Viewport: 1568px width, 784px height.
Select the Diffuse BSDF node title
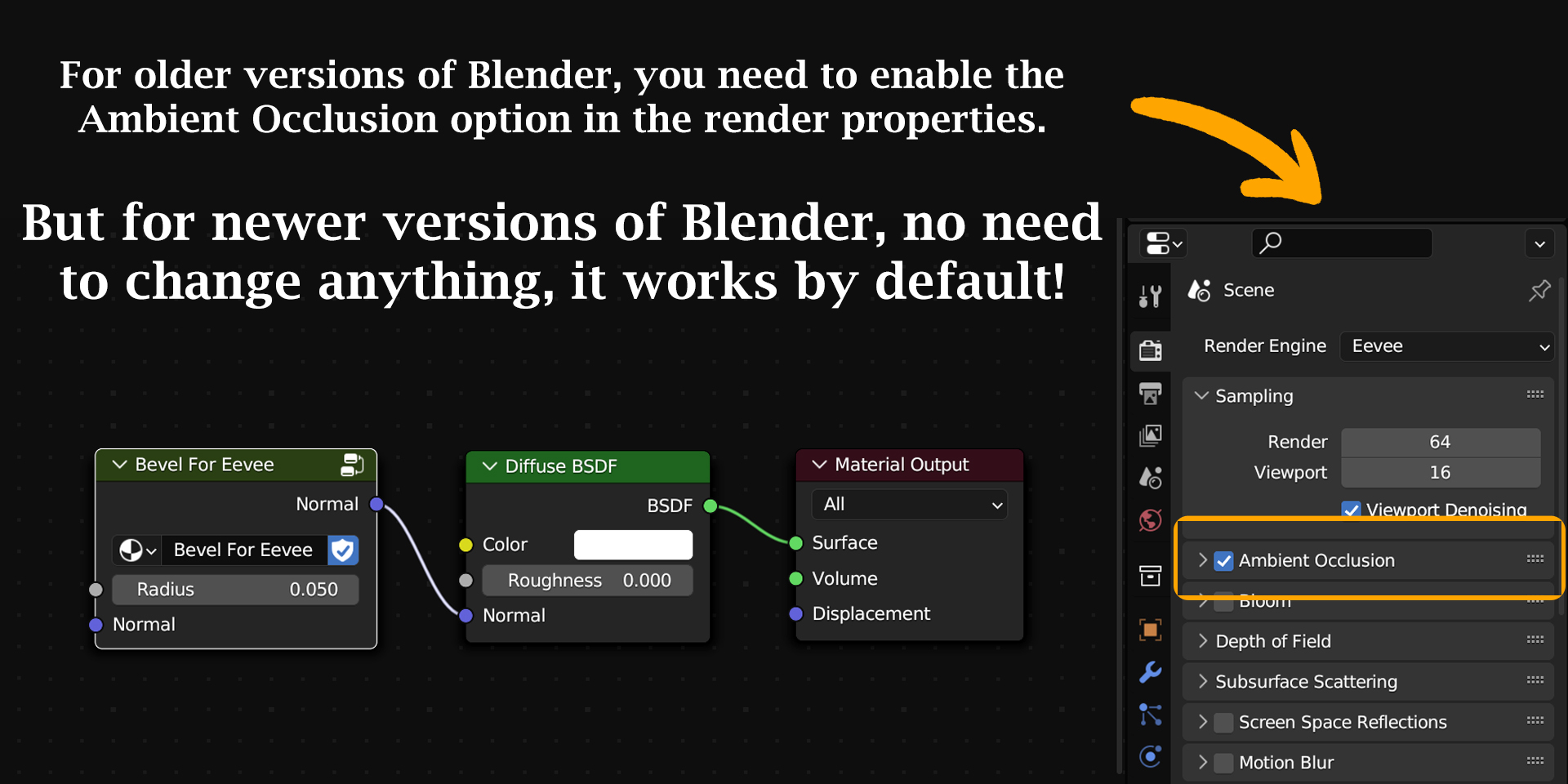[x=561, y=466]
